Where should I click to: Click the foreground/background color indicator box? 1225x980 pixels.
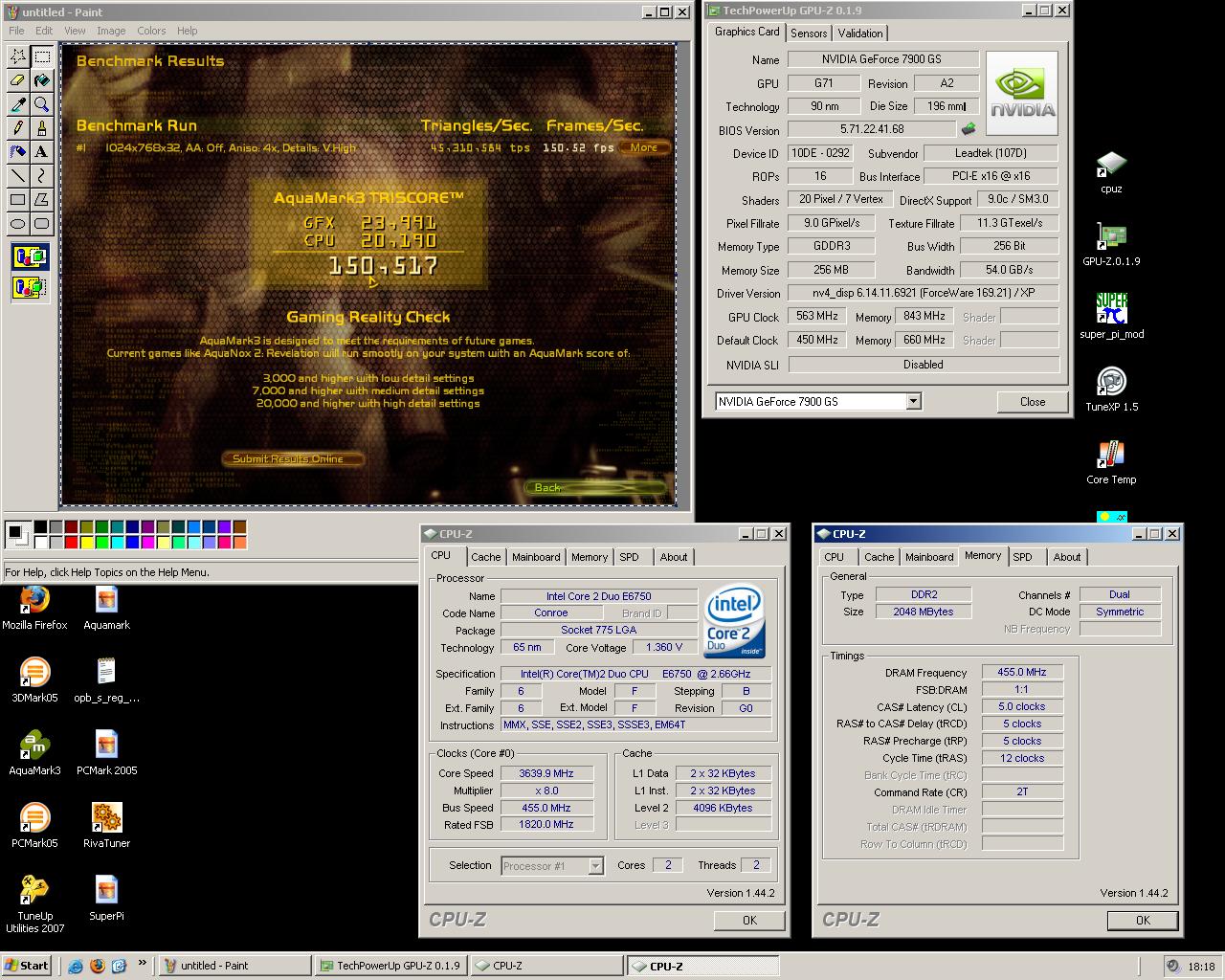click(16, 535)
